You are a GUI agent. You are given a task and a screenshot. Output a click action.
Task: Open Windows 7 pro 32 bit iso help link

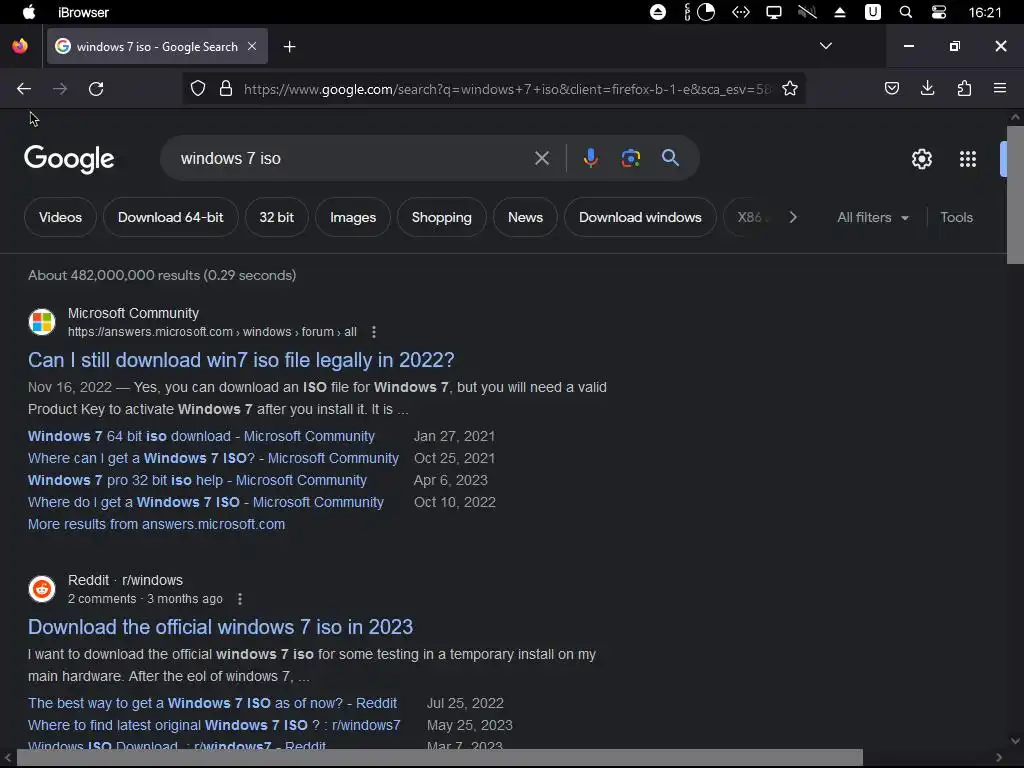coord(197,480)
